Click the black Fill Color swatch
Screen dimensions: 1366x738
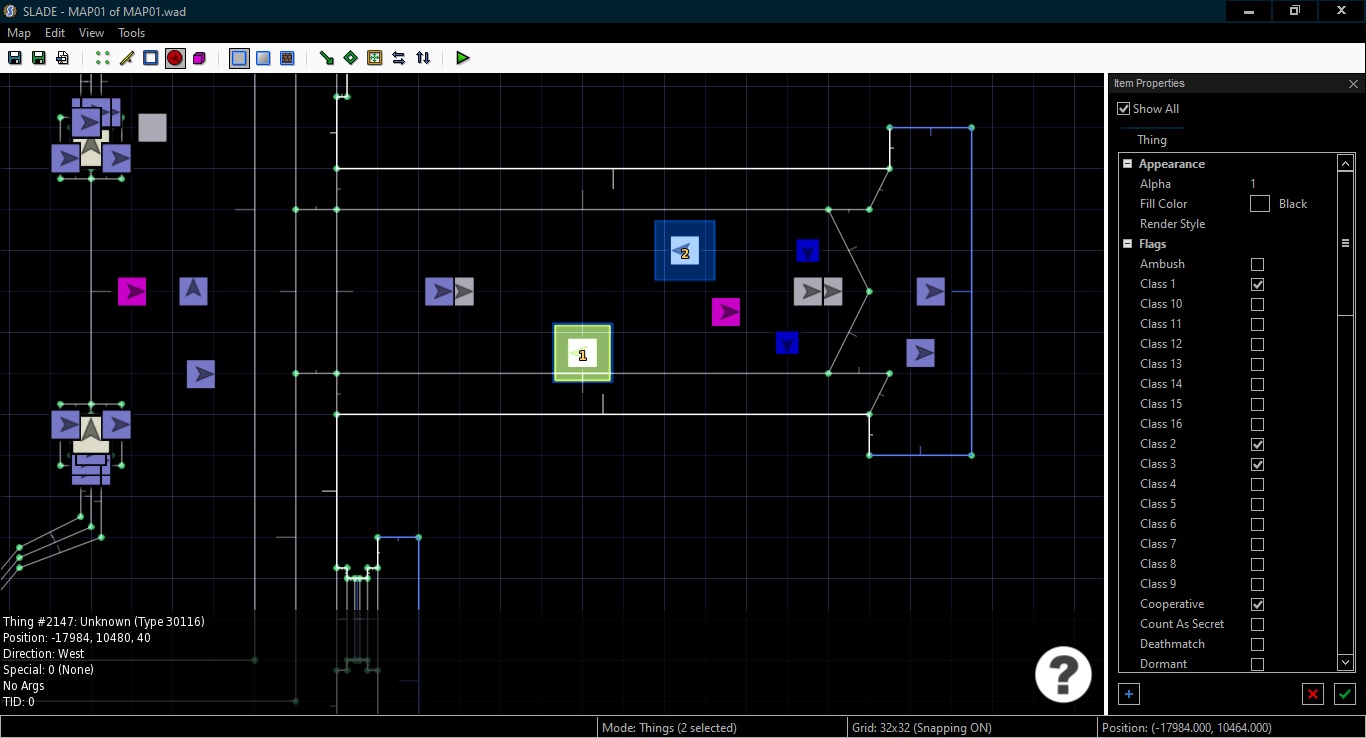coord(1260,203)
